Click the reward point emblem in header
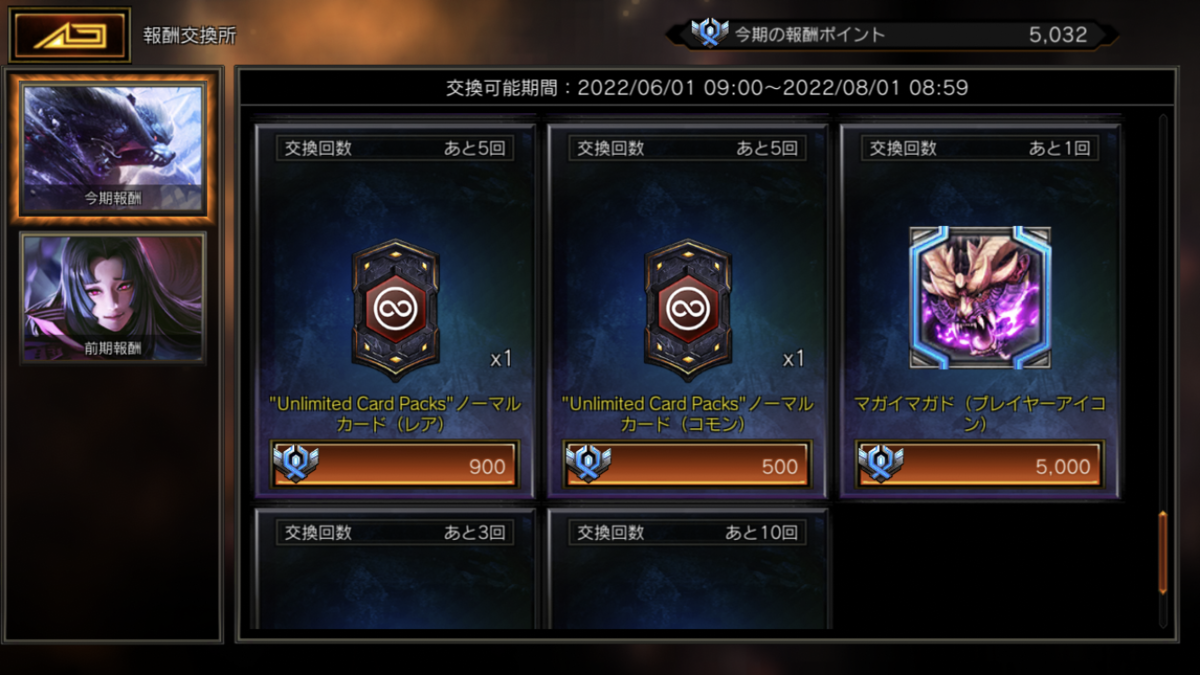This screenshot has height=675, width=1200. point(710,34)
